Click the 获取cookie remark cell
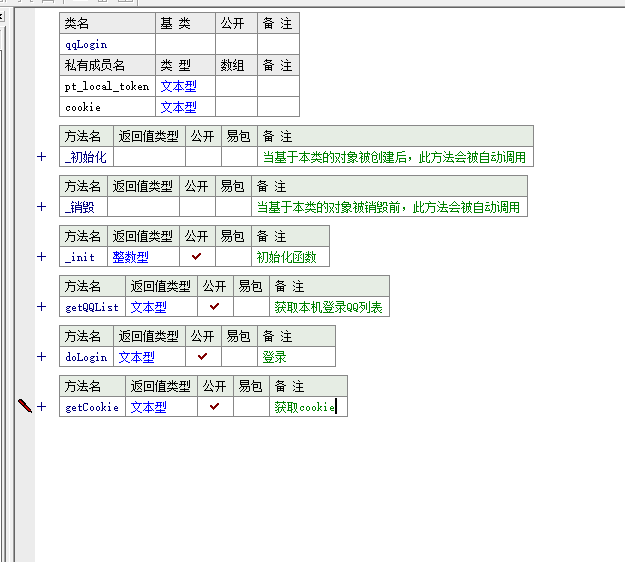 pyautogui.click(x=306, y=407)
